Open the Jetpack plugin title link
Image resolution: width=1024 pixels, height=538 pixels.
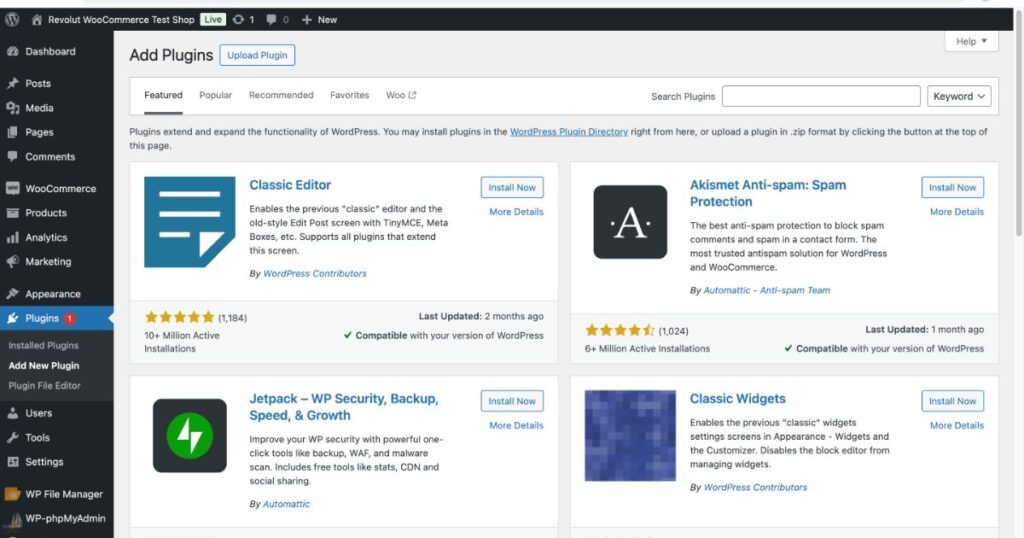point(344,407)
